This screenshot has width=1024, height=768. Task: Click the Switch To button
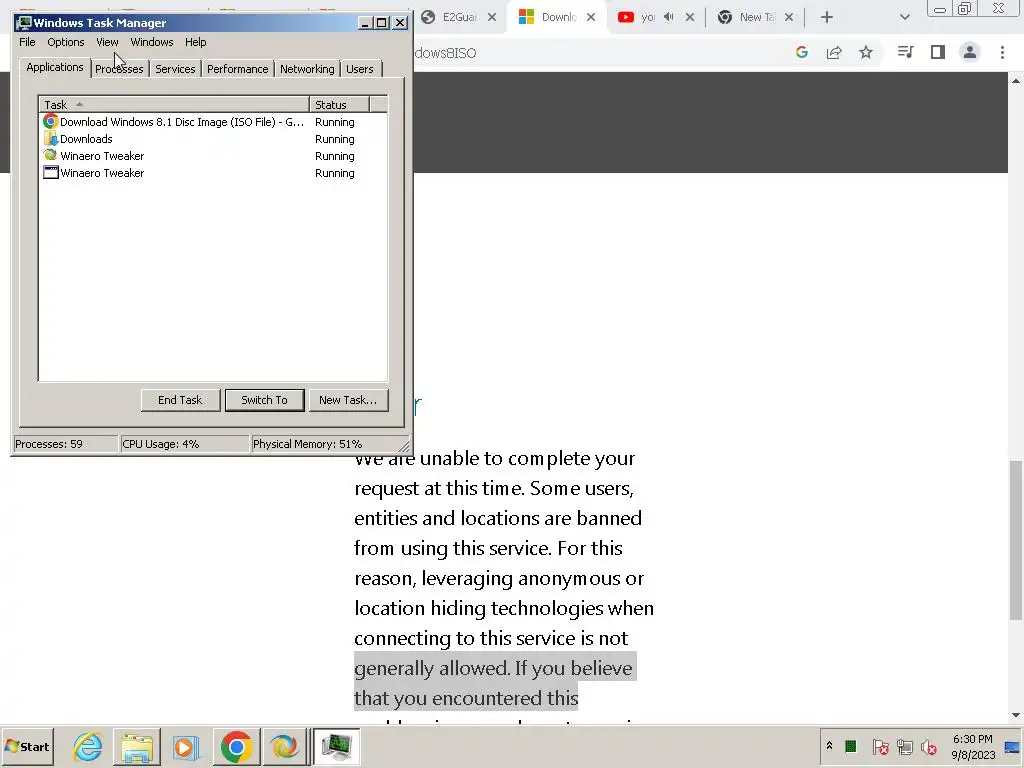pyautogui.click(x=264, y=400)
